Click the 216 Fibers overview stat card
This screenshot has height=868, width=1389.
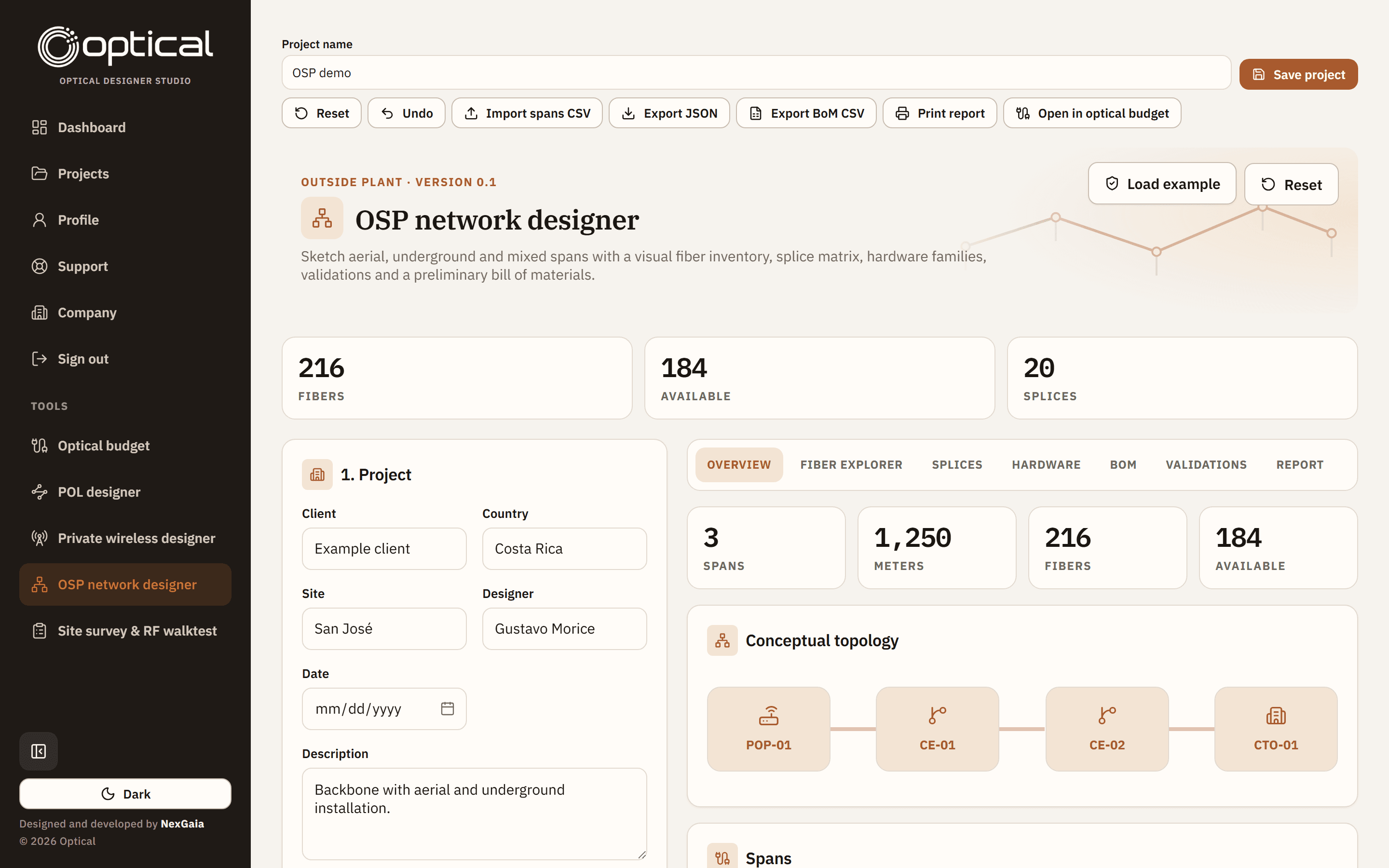coord(1107,548)
